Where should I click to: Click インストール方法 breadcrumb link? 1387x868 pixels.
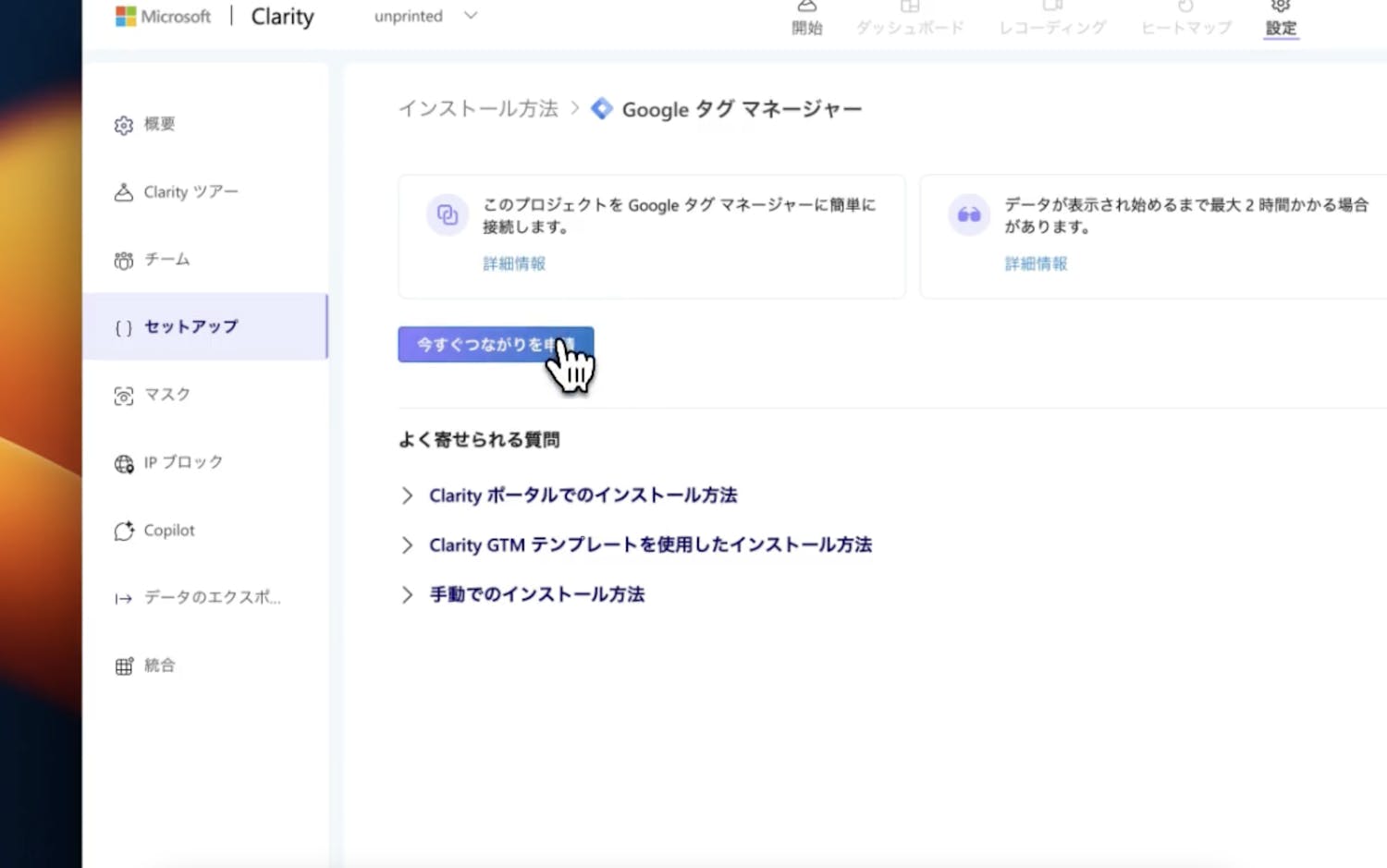pyautogui.click(x=478, y=109)
